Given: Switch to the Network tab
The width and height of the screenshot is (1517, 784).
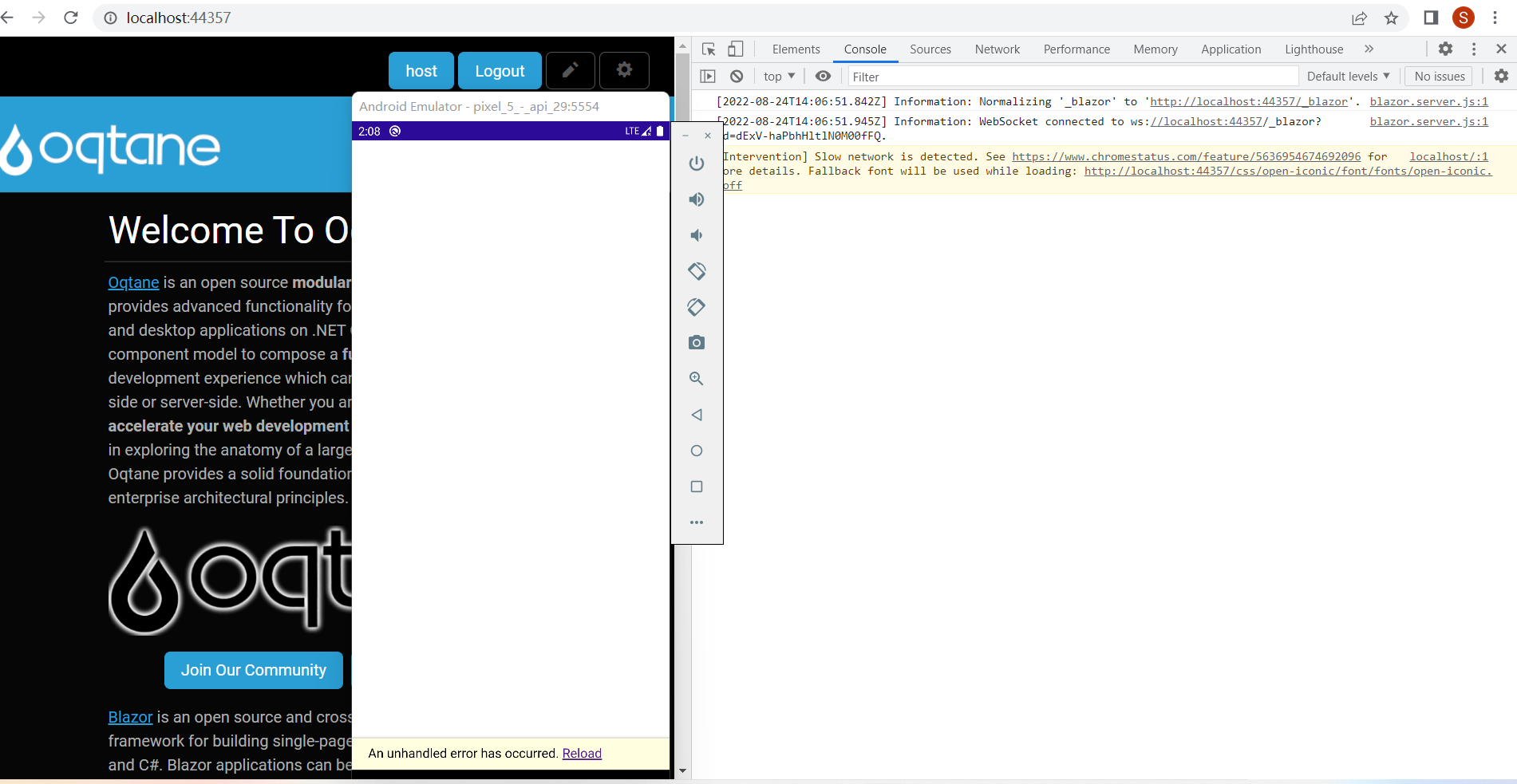Looking at the screenshot, I should [997, 49].
